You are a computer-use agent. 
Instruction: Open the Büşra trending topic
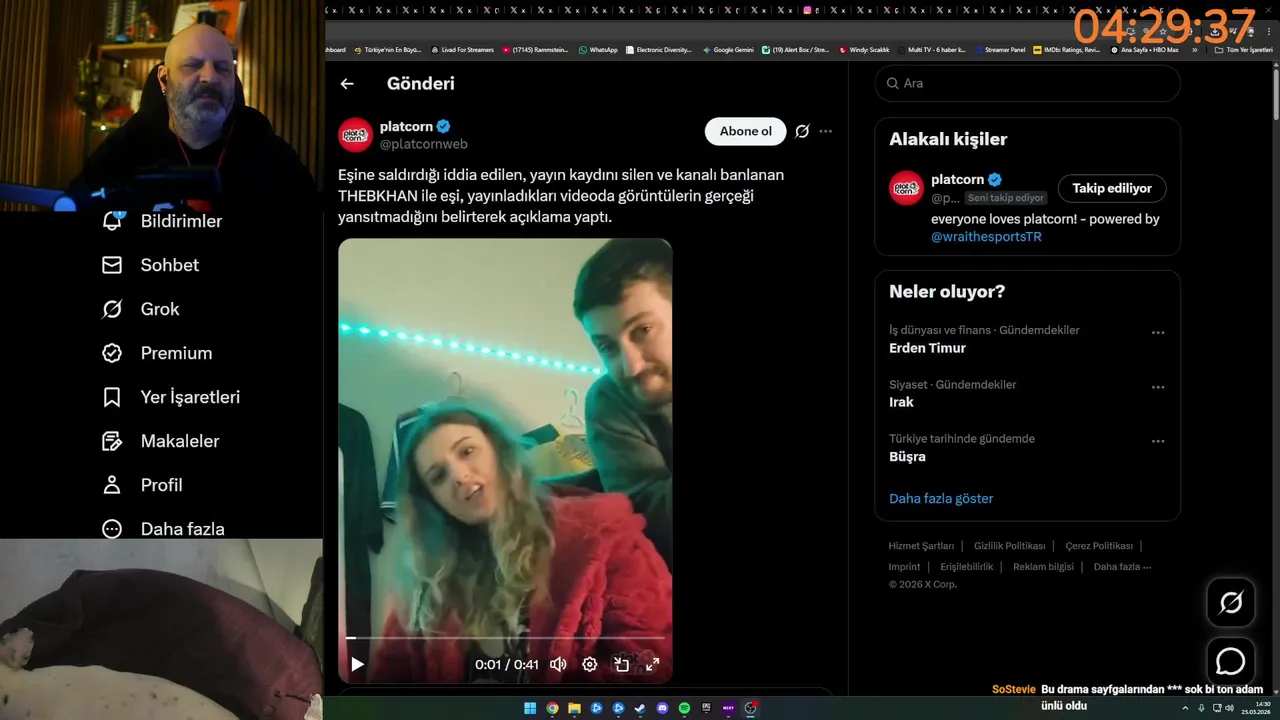coord(907,457)
